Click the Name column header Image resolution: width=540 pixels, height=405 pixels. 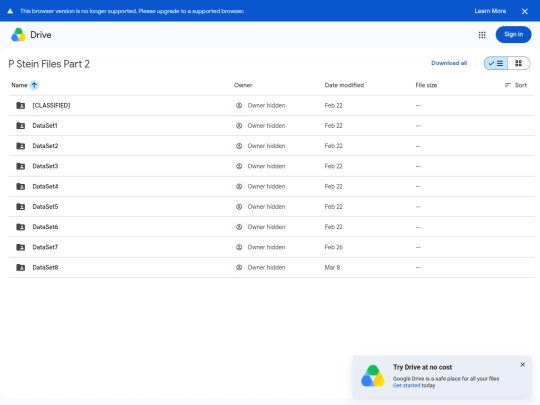click(x=19, y=85)
